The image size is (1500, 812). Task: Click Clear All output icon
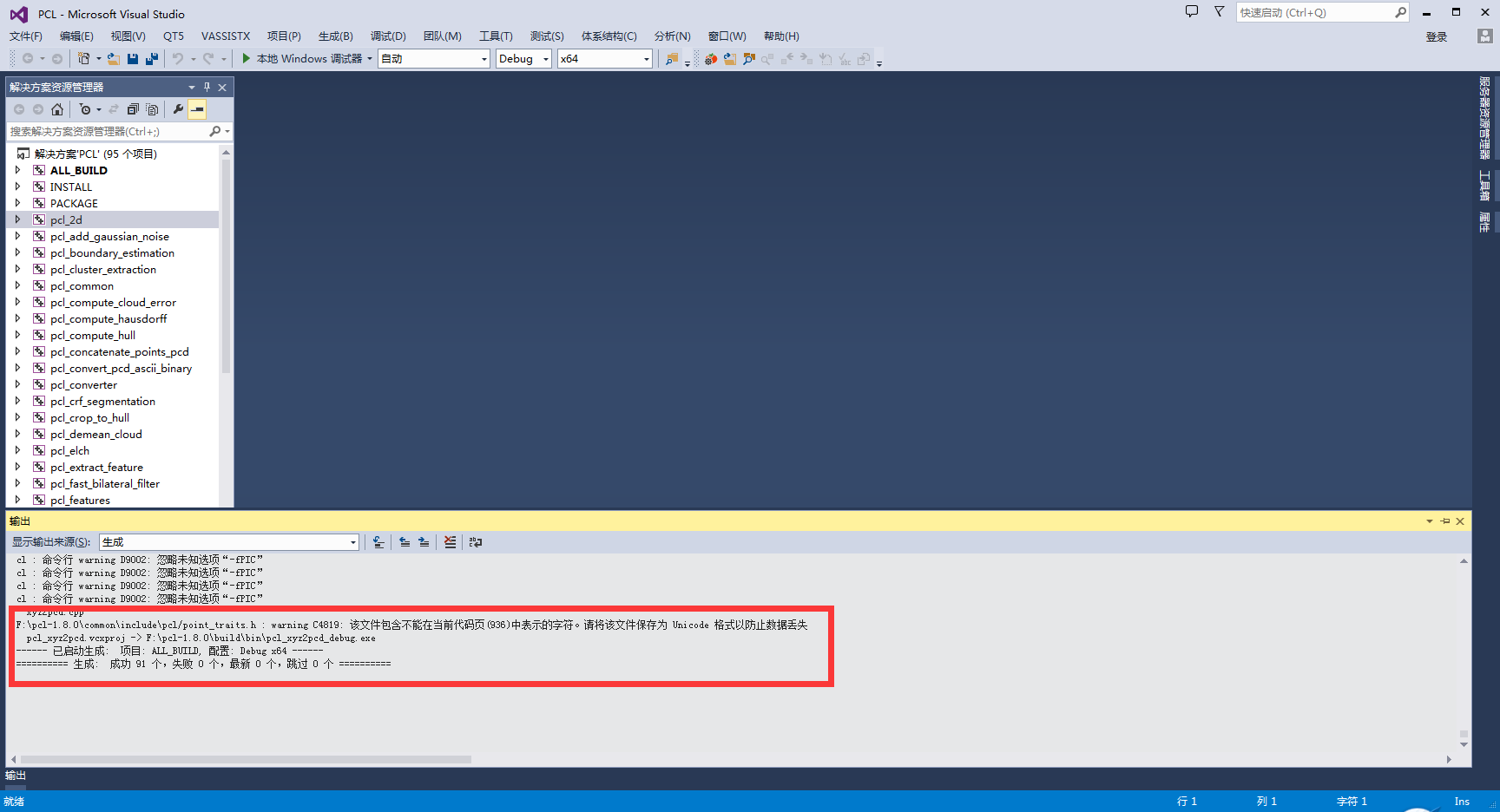point(450,542)
